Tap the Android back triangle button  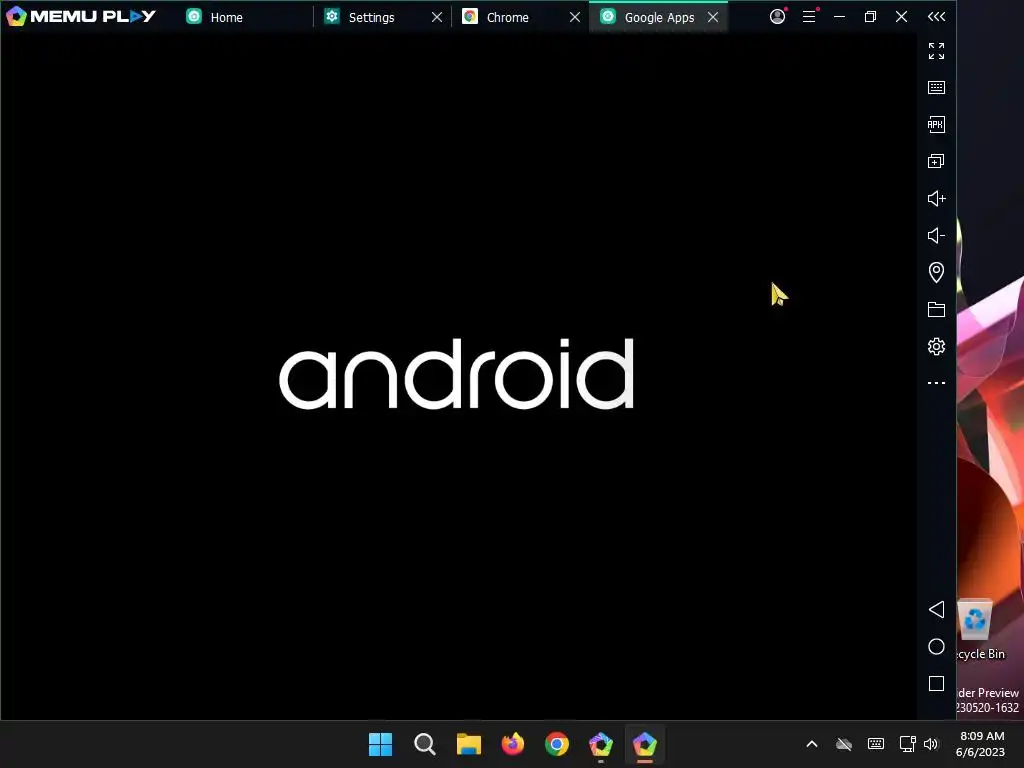tap(936, 609)
